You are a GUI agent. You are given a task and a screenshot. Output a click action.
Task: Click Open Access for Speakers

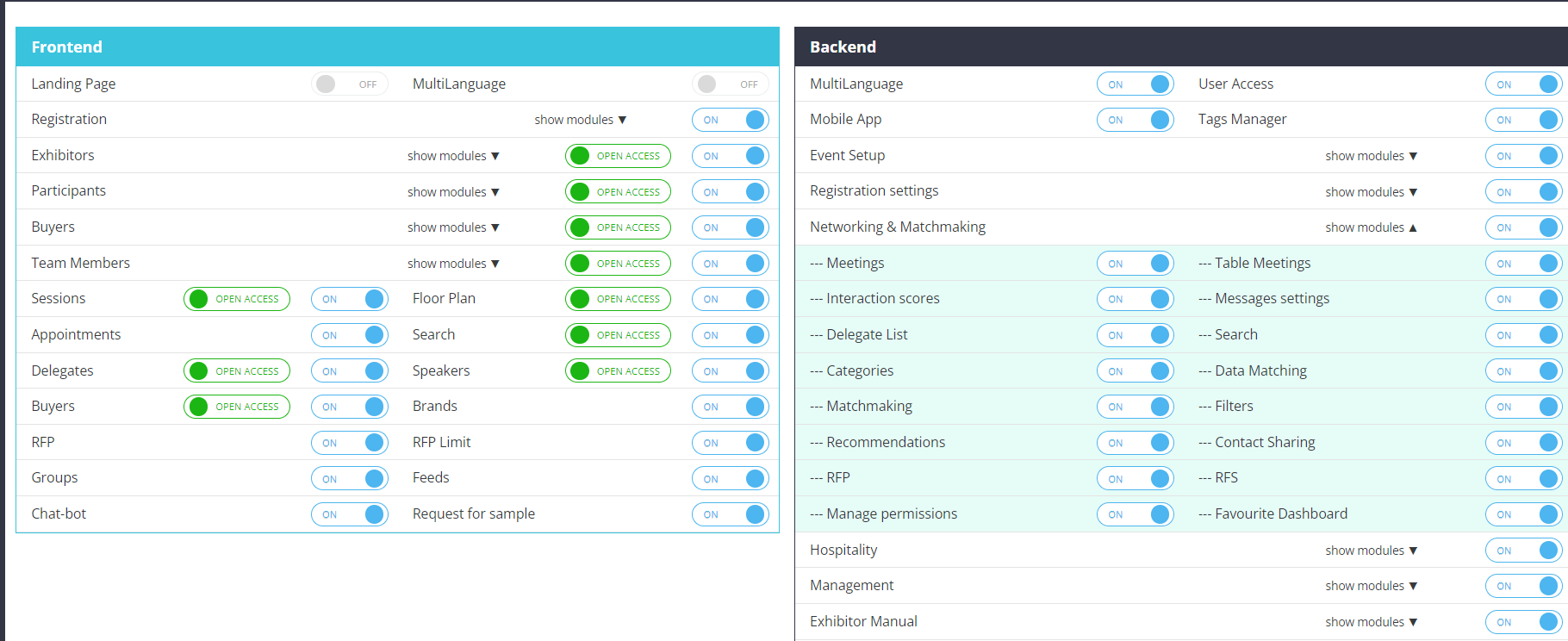click(x=618, y=371)
